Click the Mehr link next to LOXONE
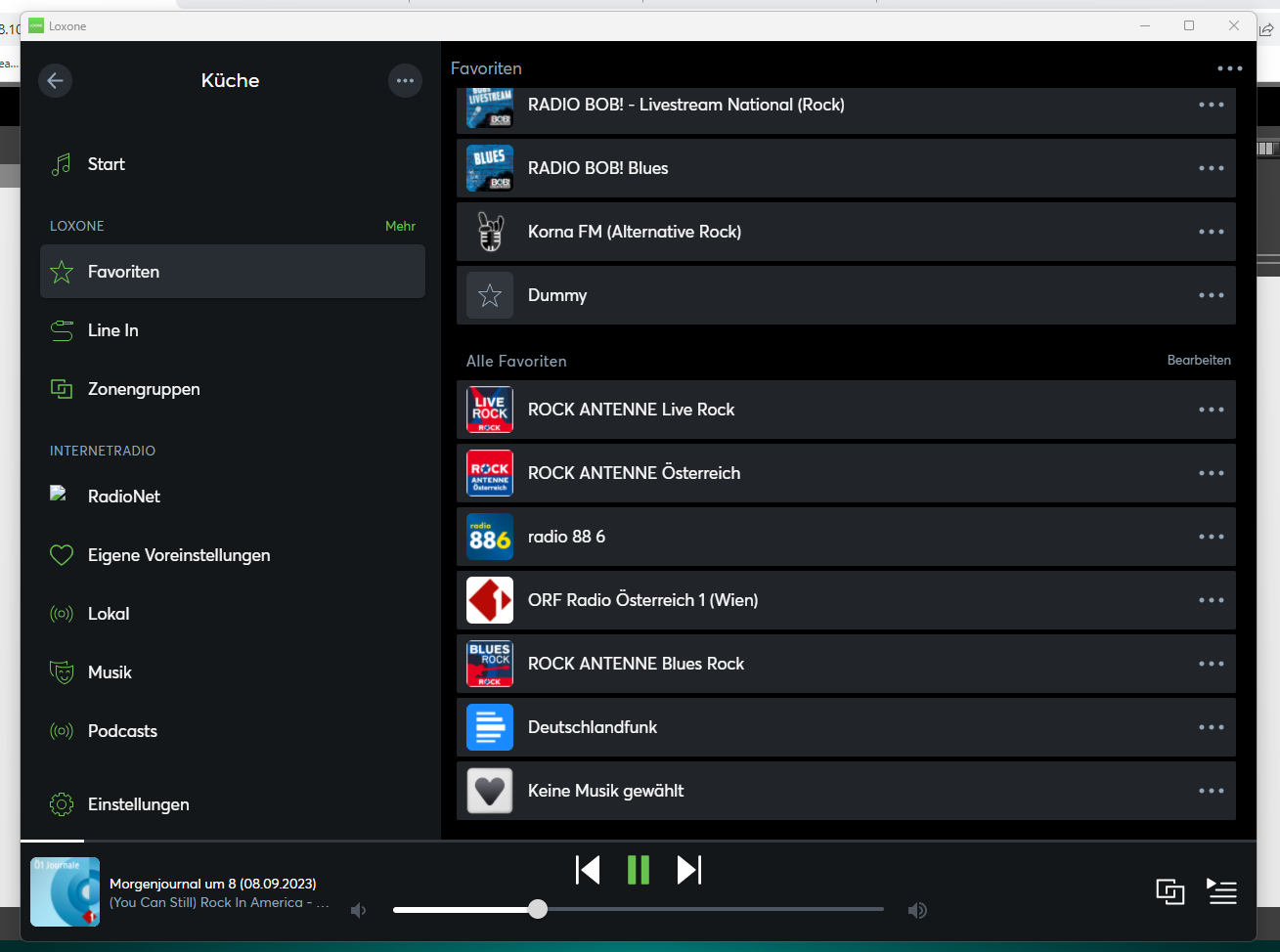 click(400, 226)
